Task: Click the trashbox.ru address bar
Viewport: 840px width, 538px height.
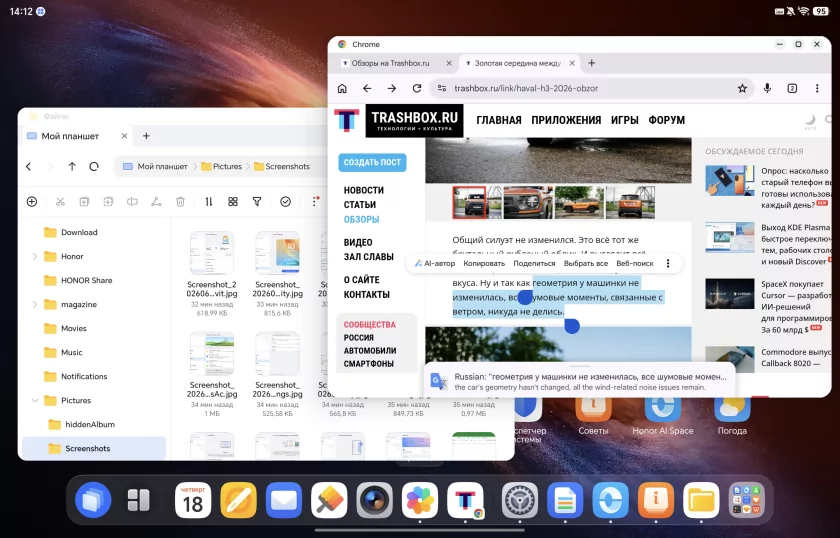Action: point(591,88)
